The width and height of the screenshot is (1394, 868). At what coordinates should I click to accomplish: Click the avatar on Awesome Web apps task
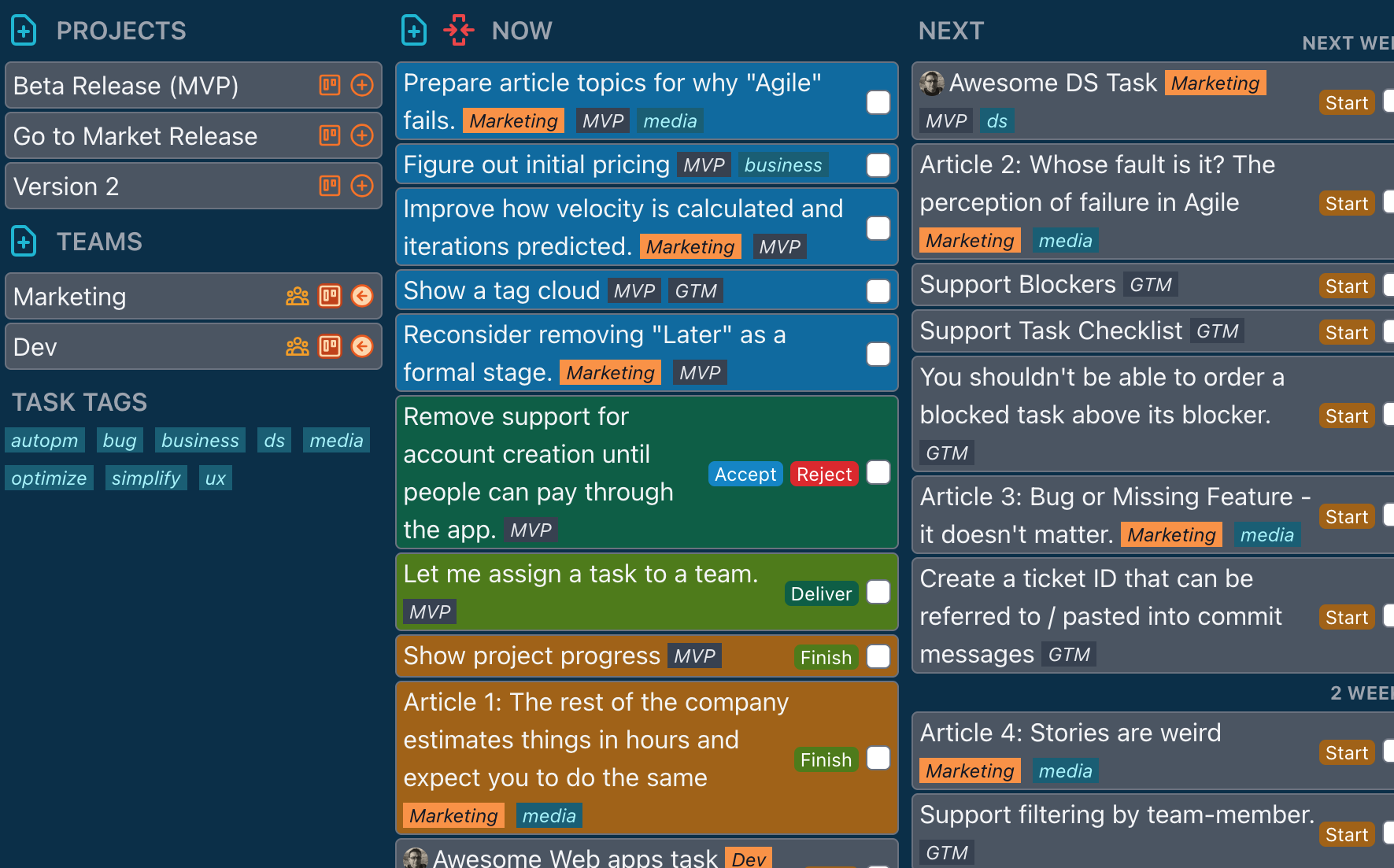click(x=416, y=858)
